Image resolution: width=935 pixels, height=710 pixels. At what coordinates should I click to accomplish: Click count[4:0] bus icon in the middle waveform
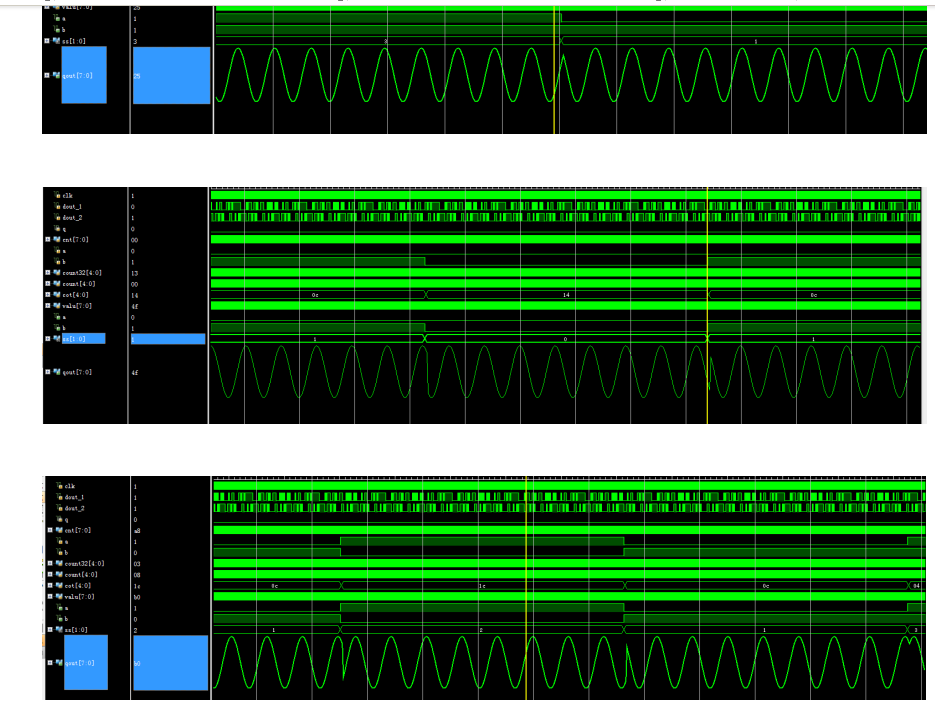[56, 284]
